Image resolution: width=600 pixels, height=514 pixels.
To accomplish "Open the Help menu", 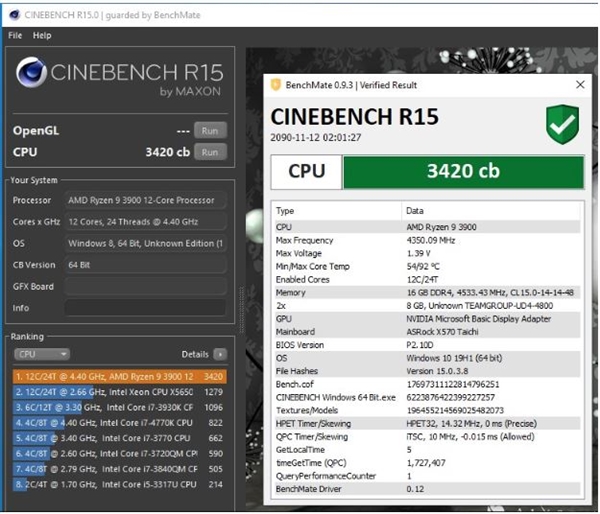I will pos(41,35).
